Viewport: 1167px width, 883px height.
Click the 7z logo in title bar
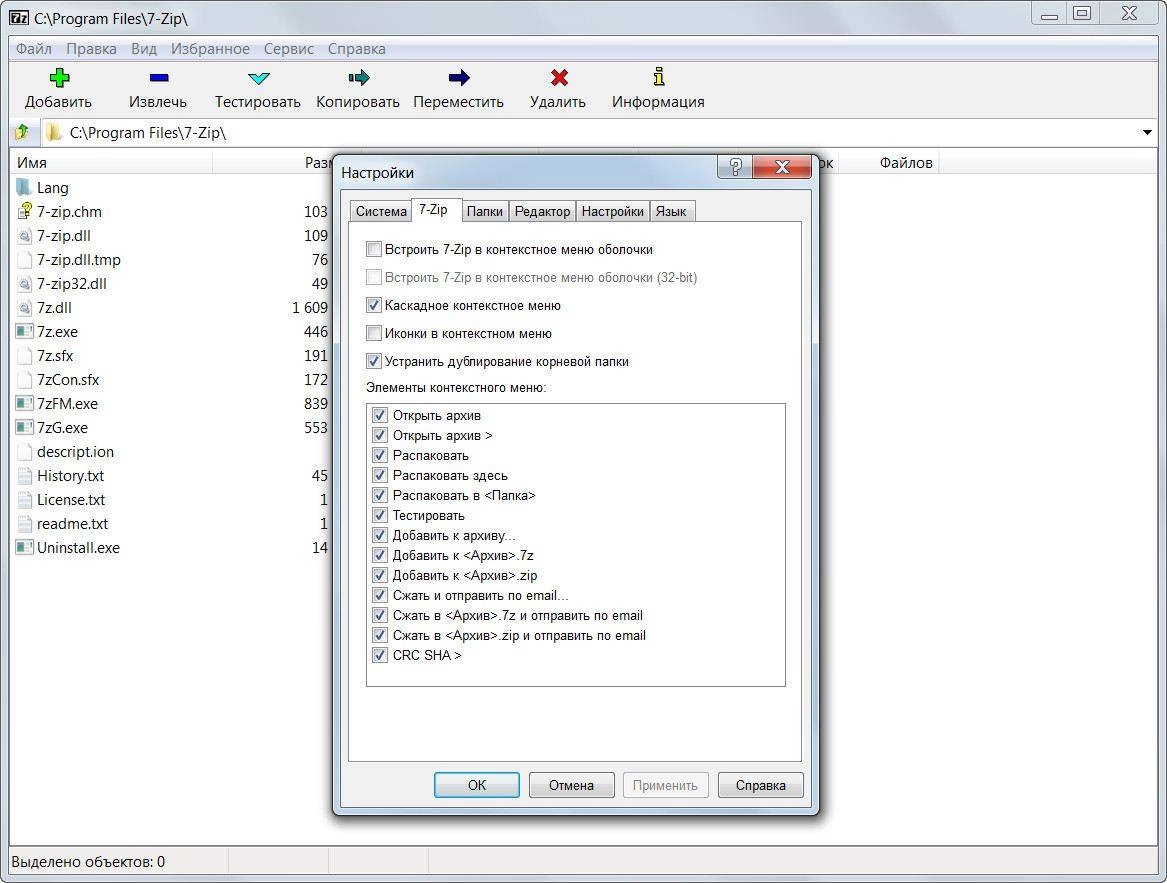pos(19,17)
